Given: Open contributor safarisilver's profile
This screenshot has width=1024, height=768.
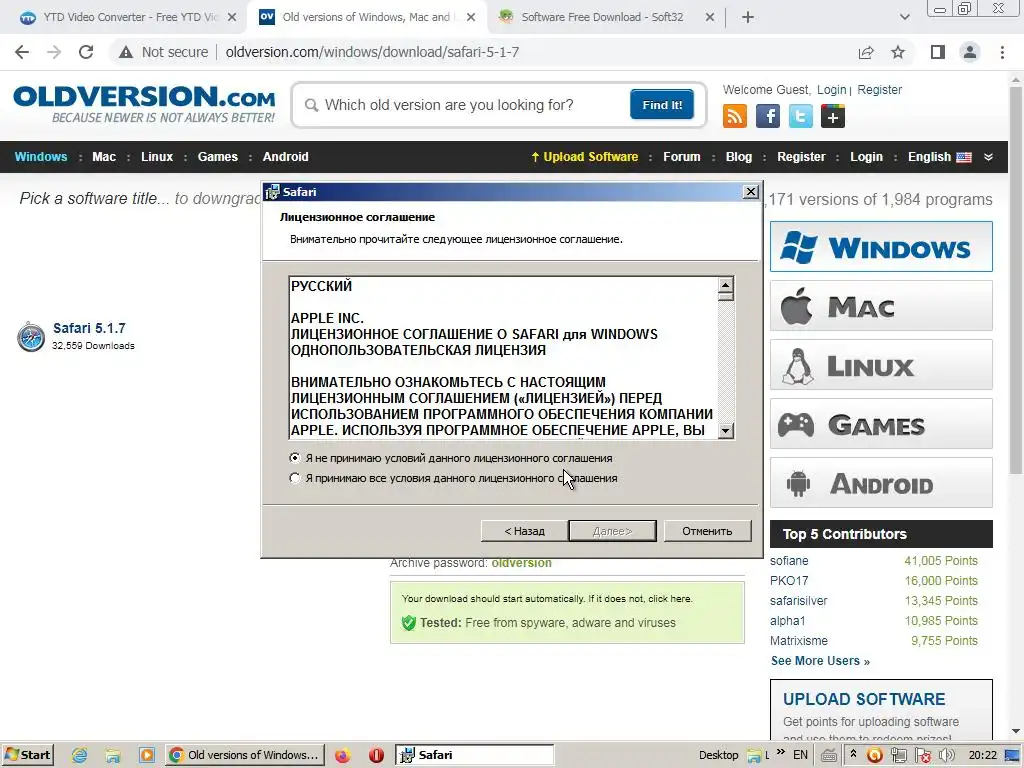Looking at the screenshot, I should tap(798, 600).
